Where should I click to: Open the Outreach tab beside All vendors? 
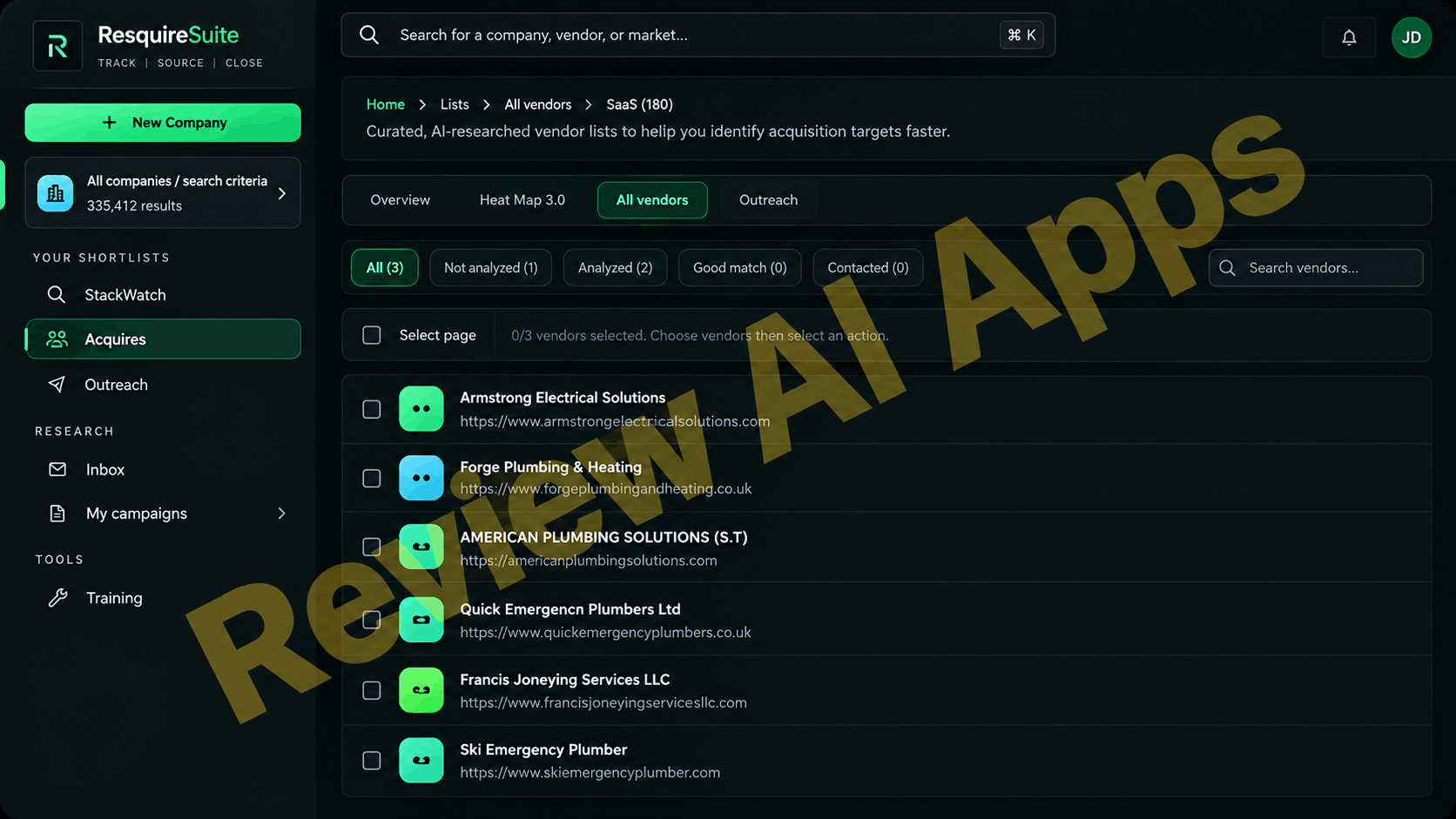point(768,200)
